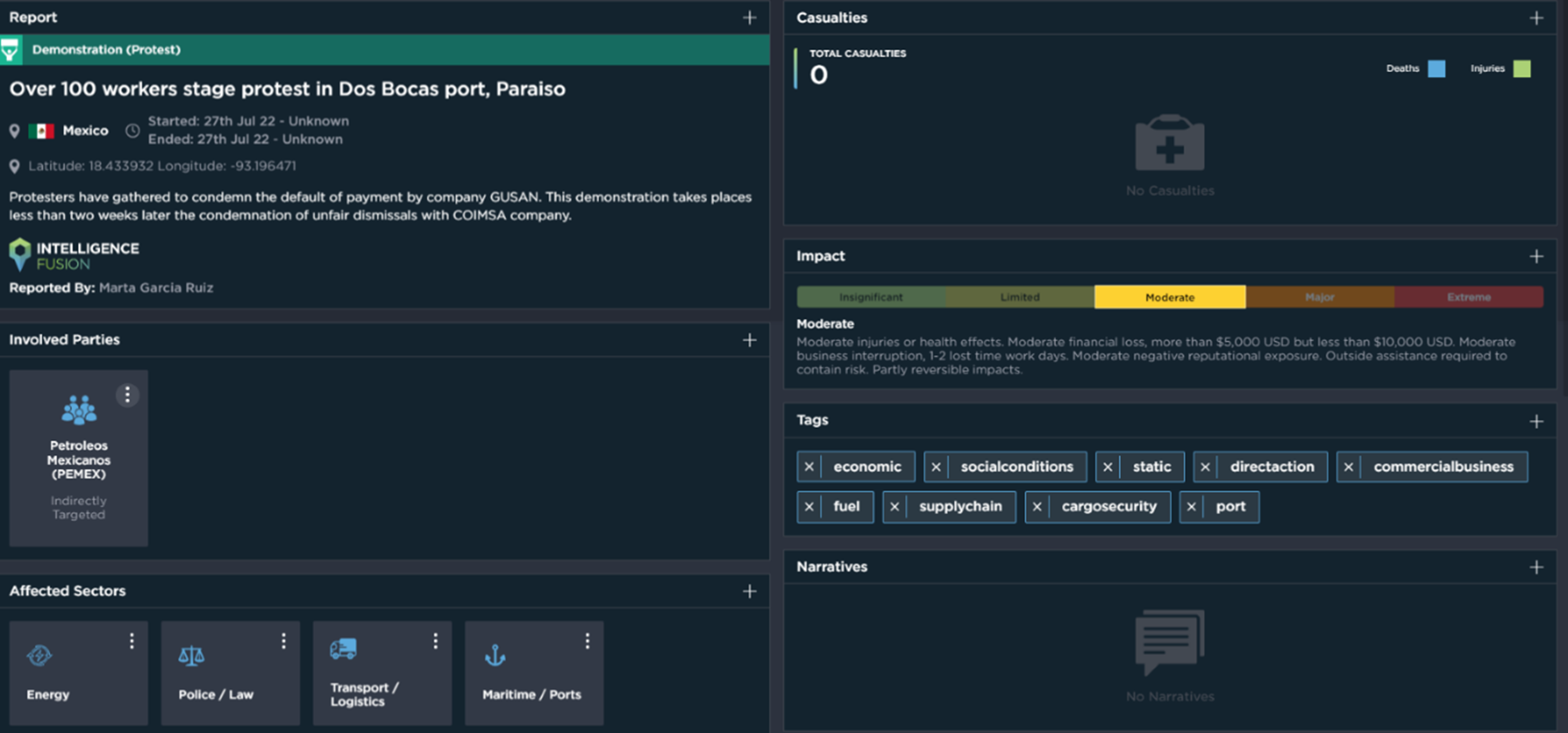The height and width of the screenshot is (733, 1568).
Task: Select Major impact level
Action: tap(1320, 297)
